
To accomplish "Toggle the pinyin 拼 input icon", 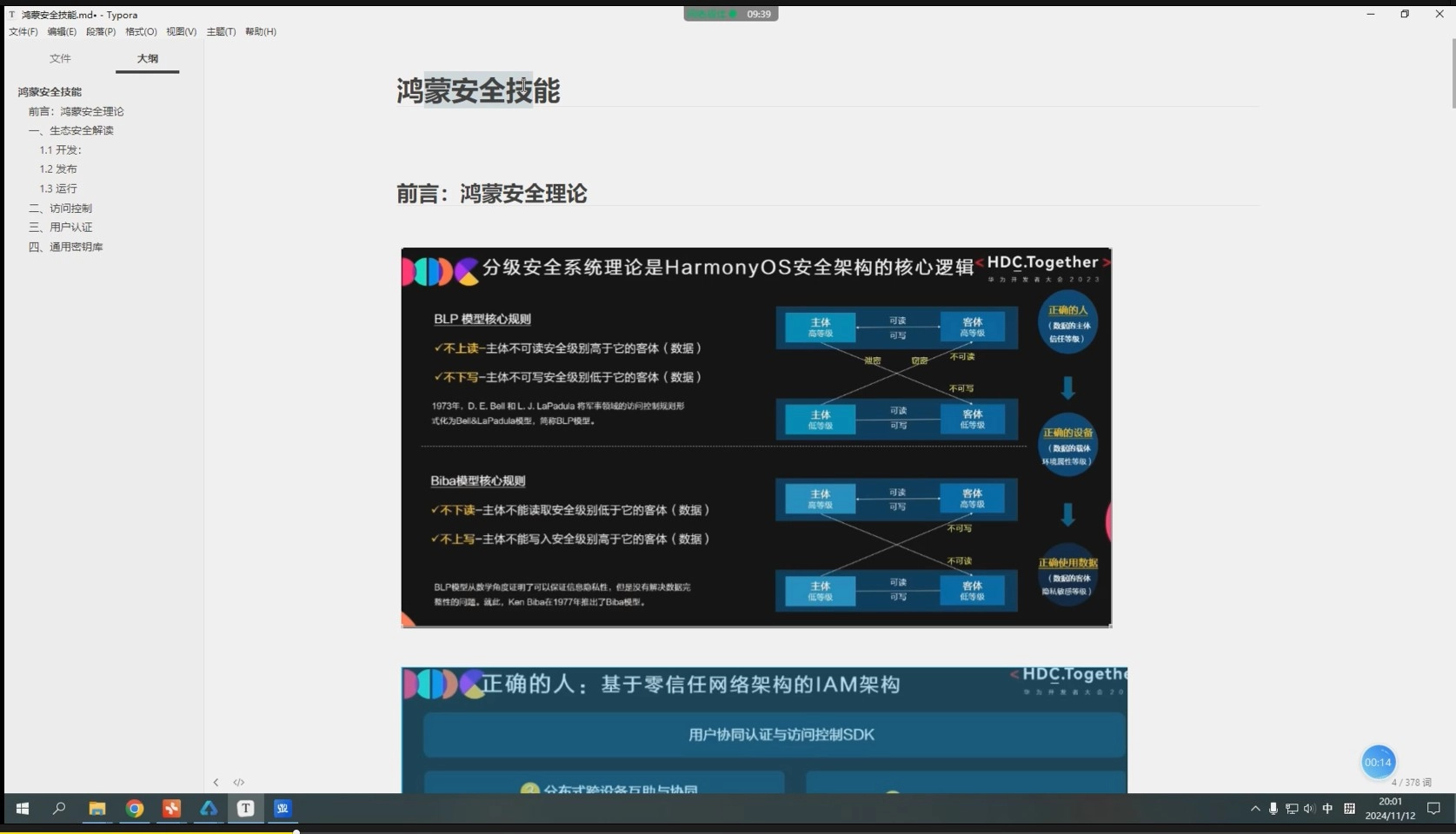I will coord(1349,809).
